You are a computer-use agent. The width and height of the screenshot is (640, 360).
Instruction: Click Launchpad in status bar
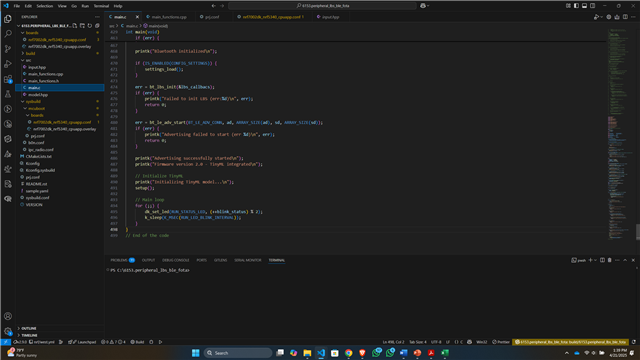[x=82, y=342]
